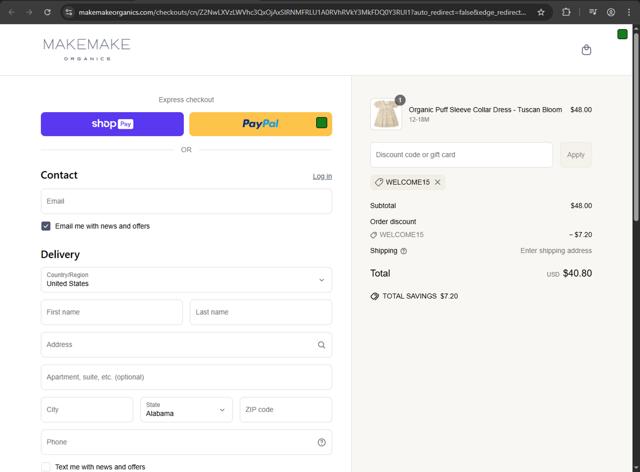Click the MAKEMAKE Organics logo
Screen dimensions: 640x472
(x=87, y=49)
